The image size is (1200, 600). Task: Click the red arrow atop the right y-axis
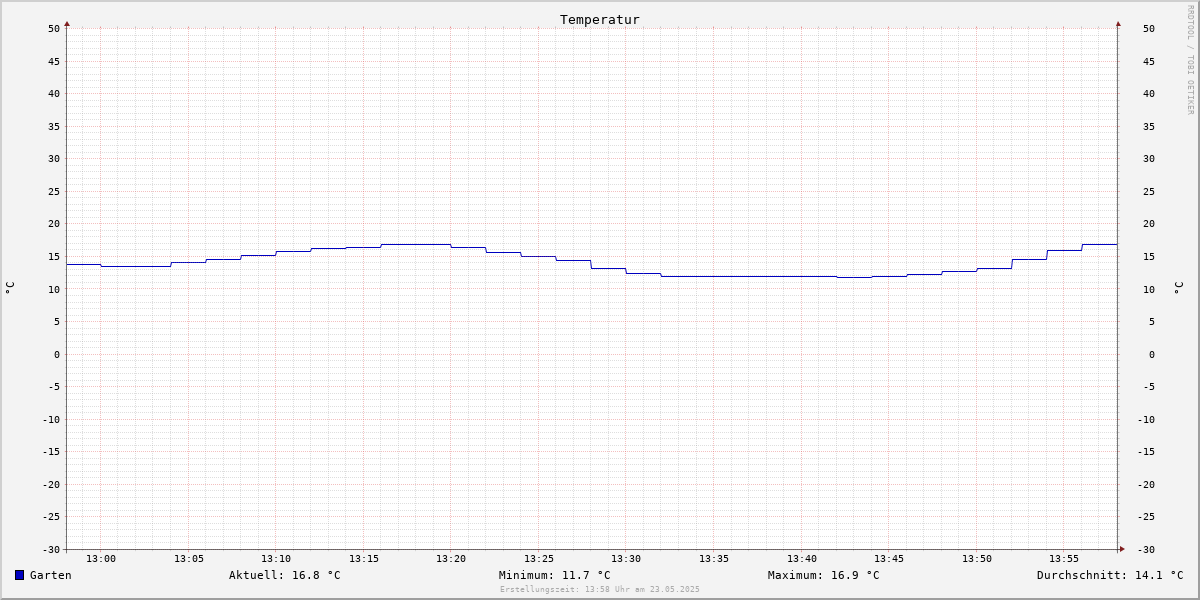pos(1118,23)
